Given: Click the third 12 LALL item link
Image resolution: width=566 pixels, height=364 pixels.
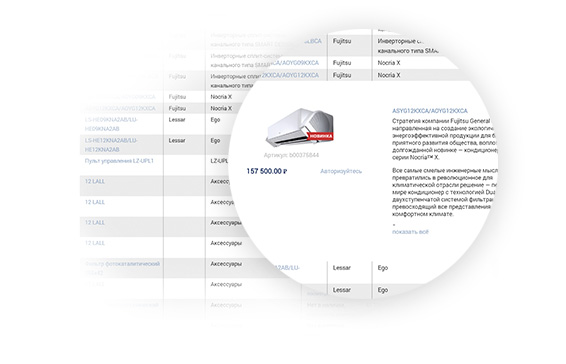Looking at the screenshot, I should coord(95,222).
